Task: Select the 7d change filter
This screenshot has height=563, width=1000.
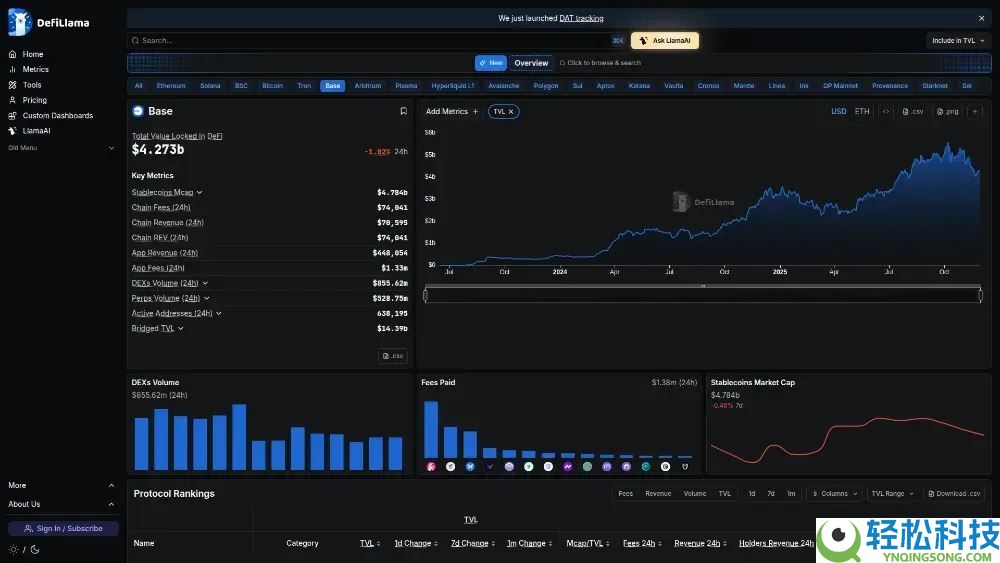Action: point(770,494)
